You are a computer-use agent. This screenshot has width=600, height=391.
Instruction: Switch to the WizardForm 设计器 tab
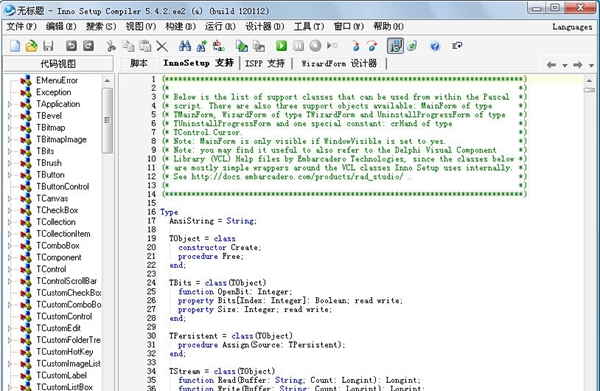tap(339, 63)
